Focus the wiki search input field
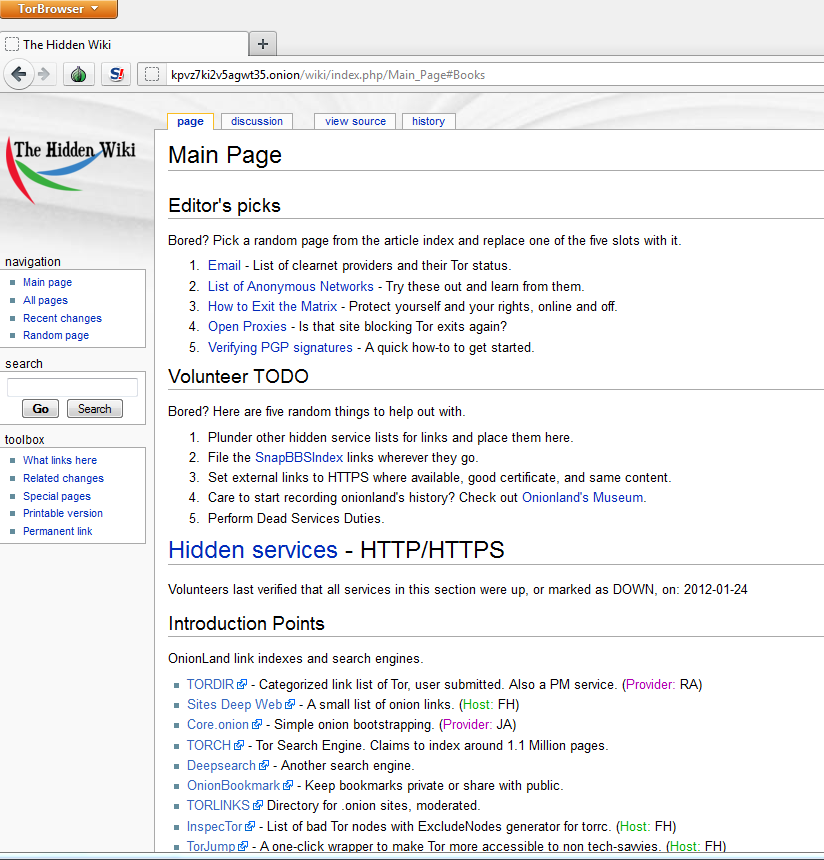Viewport: 824px width, 860px height. coord(72,387)
